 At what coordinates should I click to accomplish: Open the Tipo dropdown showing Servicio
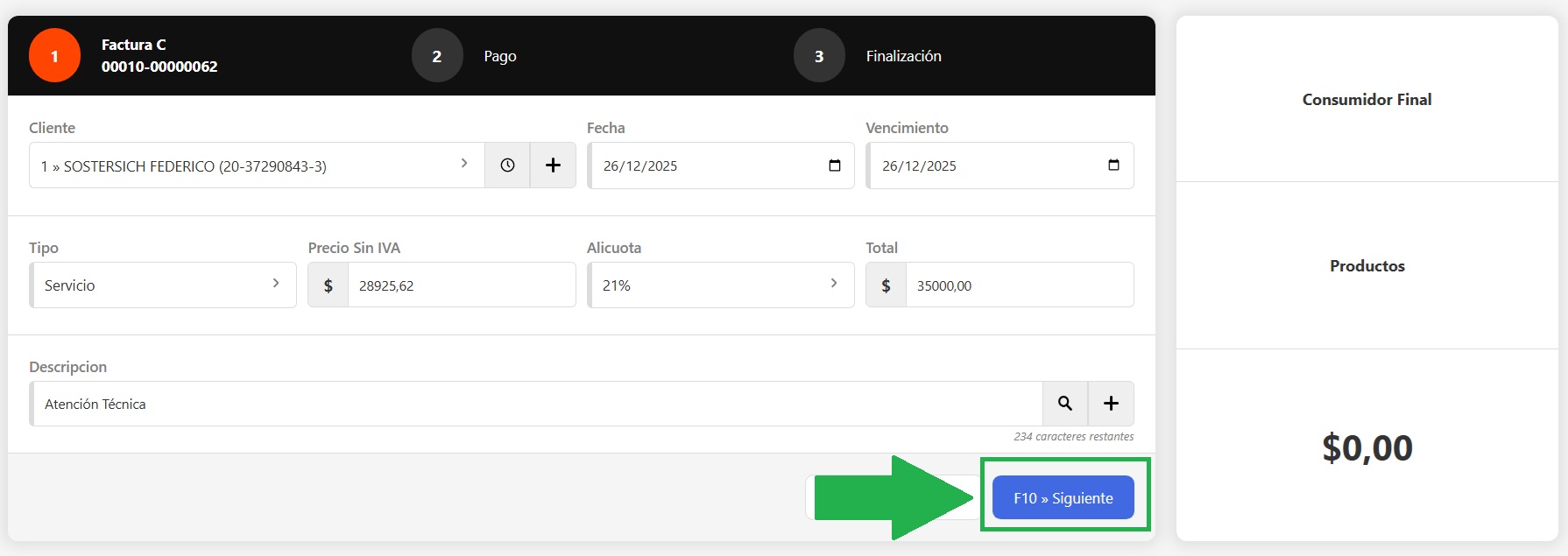coord(163,285)
